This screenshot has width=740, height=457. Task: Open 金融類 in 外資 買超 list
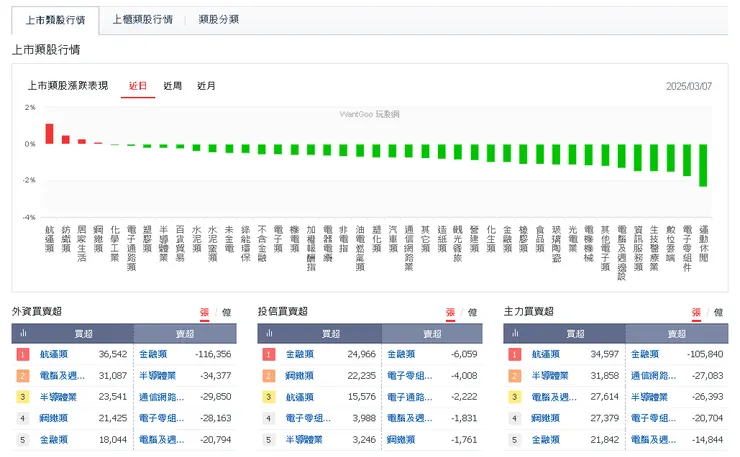[x=54, y=440]
